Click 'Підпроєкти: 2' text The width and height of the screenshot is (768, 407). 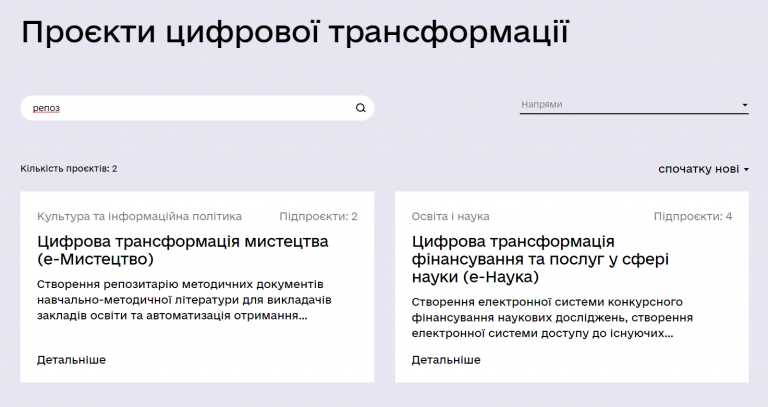coord(318,216)
